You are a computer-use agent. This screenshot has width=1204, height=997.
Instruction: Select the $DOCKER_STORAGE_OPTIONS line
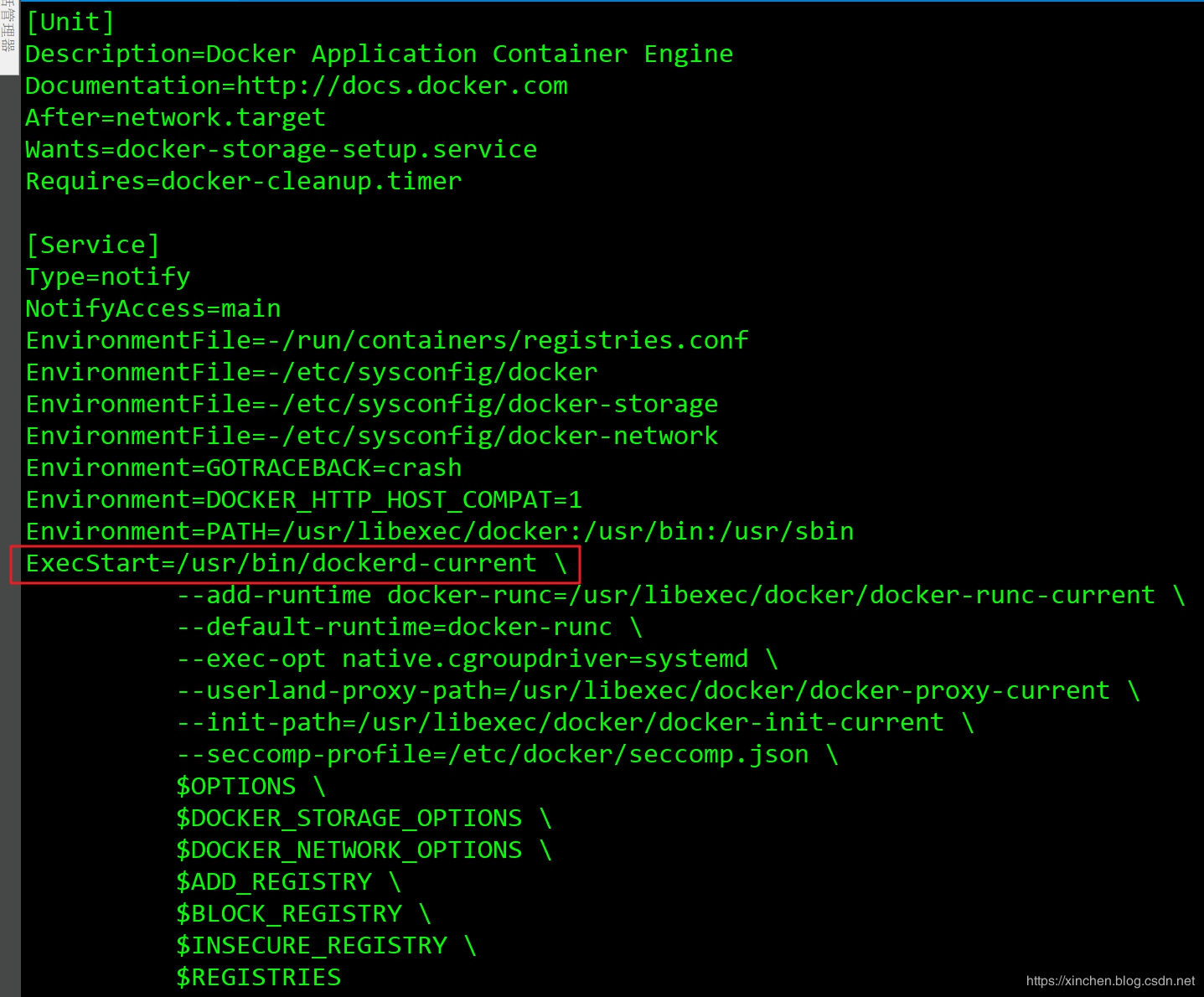point(364,819)
